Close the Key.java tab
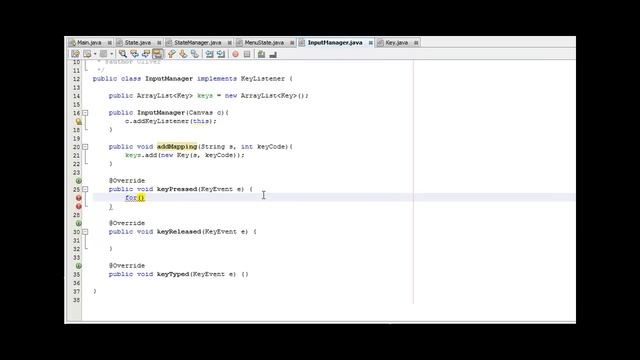640x360 pixels. click(416, 42)
